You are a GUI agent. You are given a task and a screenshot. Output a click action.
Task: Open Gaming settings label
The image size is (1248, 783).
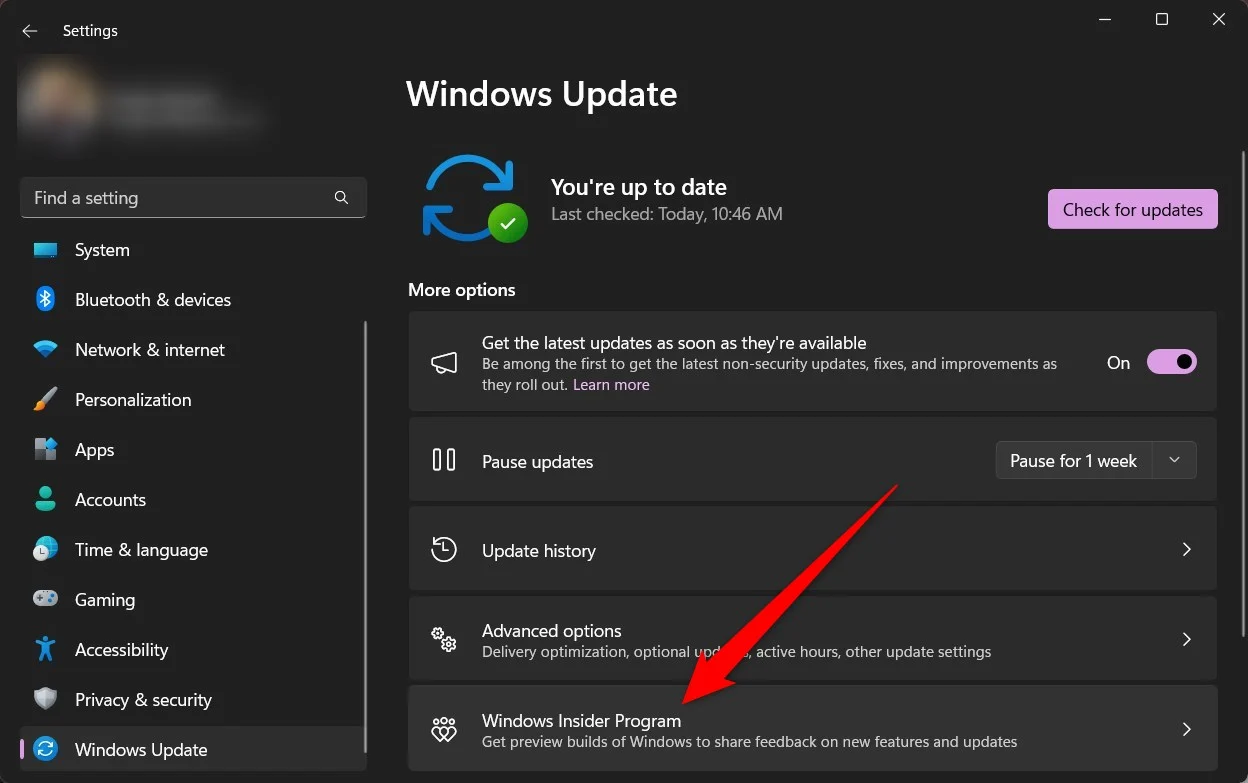tap(105, 600)
